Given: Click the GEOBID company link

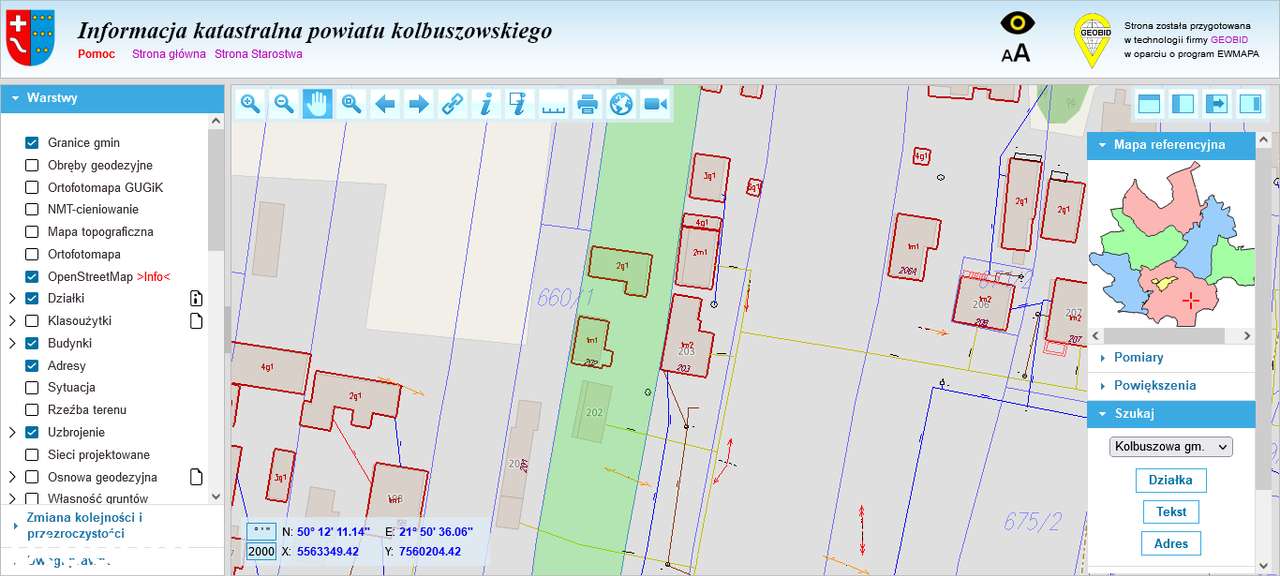Looking at the screenshot, I should pyautogui.click(x=1230, y=39).
